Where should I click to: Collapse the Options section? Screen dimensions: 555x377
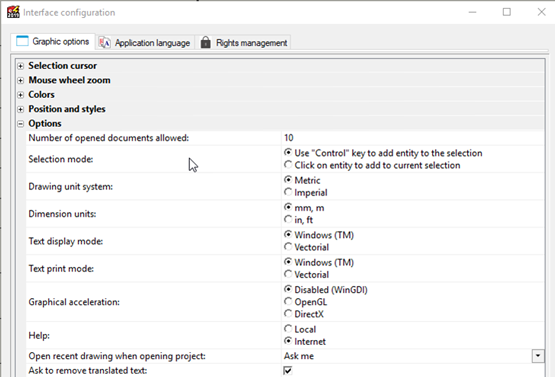(21, 124)
